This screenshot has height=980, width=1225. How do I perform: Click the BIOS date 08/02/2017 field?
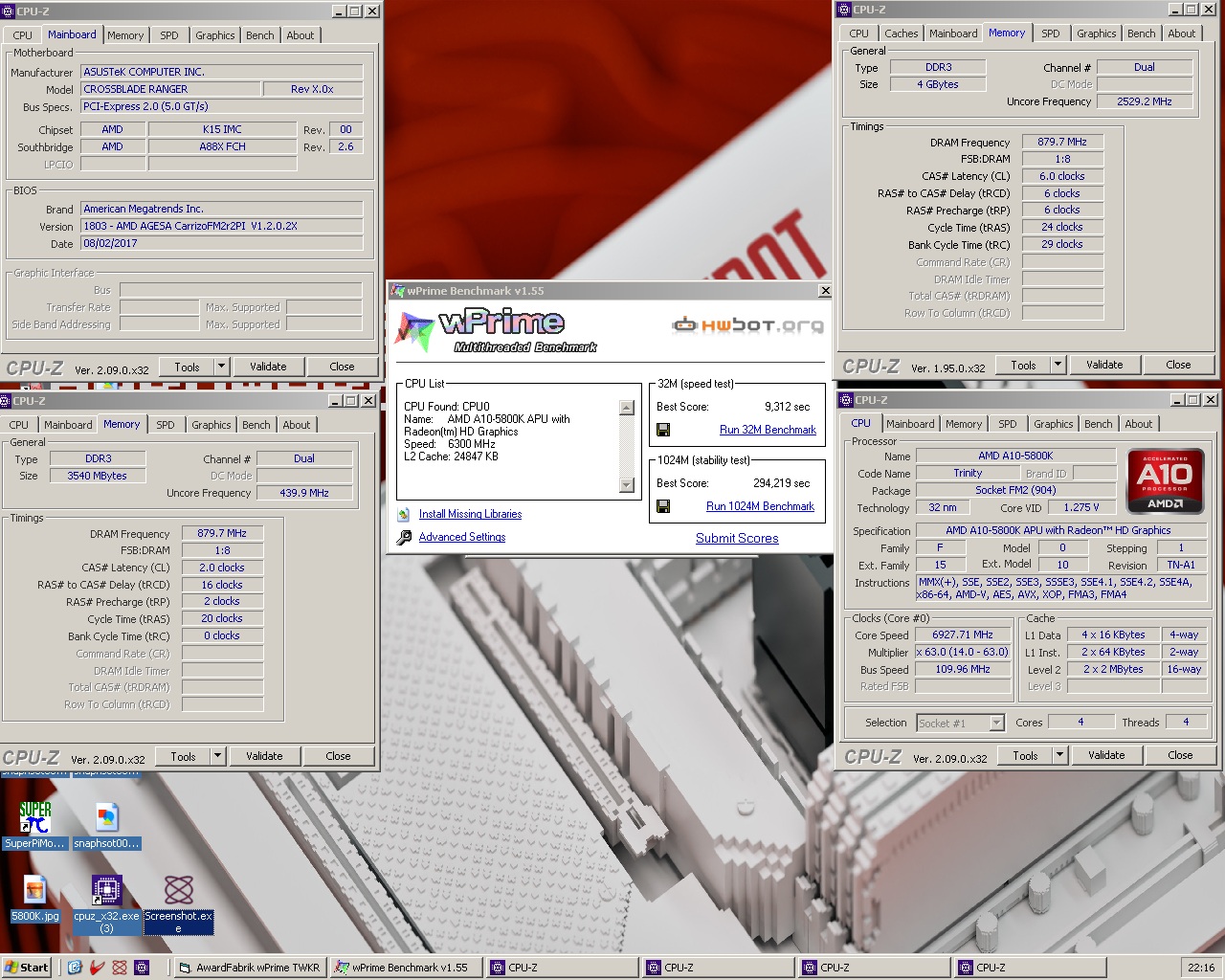coord(222,243)
